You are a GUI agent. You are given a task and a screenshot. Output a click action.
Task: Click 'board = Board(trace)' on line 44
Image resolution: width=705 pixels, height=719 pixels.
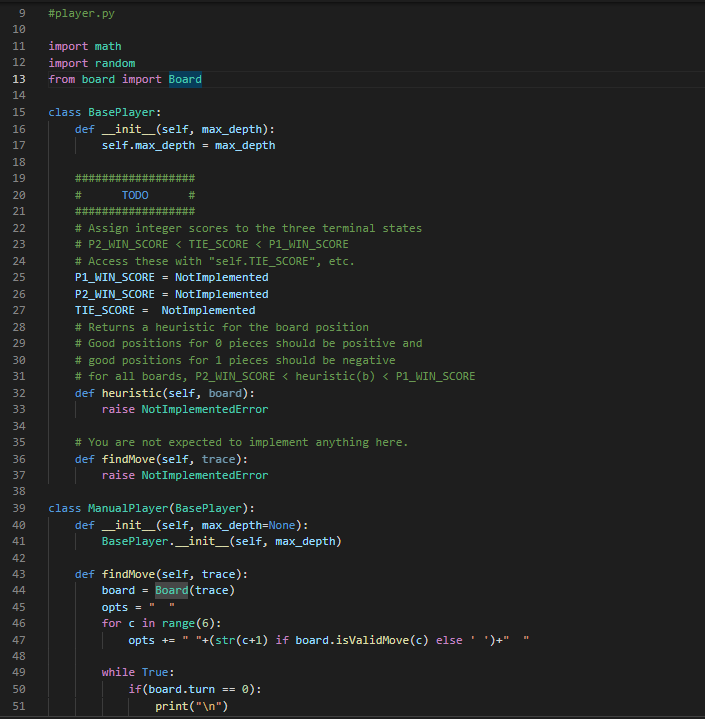pos(168,591)
